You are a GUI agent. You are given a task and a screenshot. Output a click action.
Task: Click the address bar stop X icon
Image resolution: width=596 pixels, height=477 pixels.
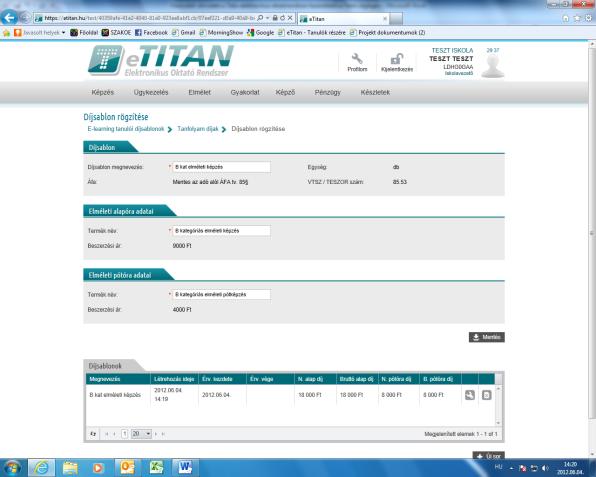pos(290,18)
